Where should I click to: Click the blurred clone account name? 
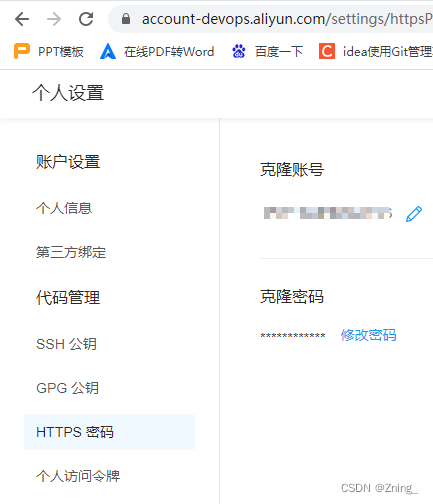click(328, 213)
